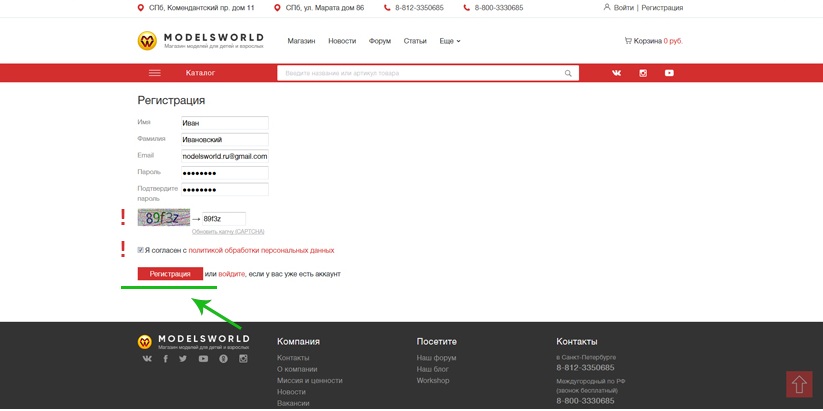Toggle the personal data consent checkbox
Screen dimensions: 823x411
(140, 250)
